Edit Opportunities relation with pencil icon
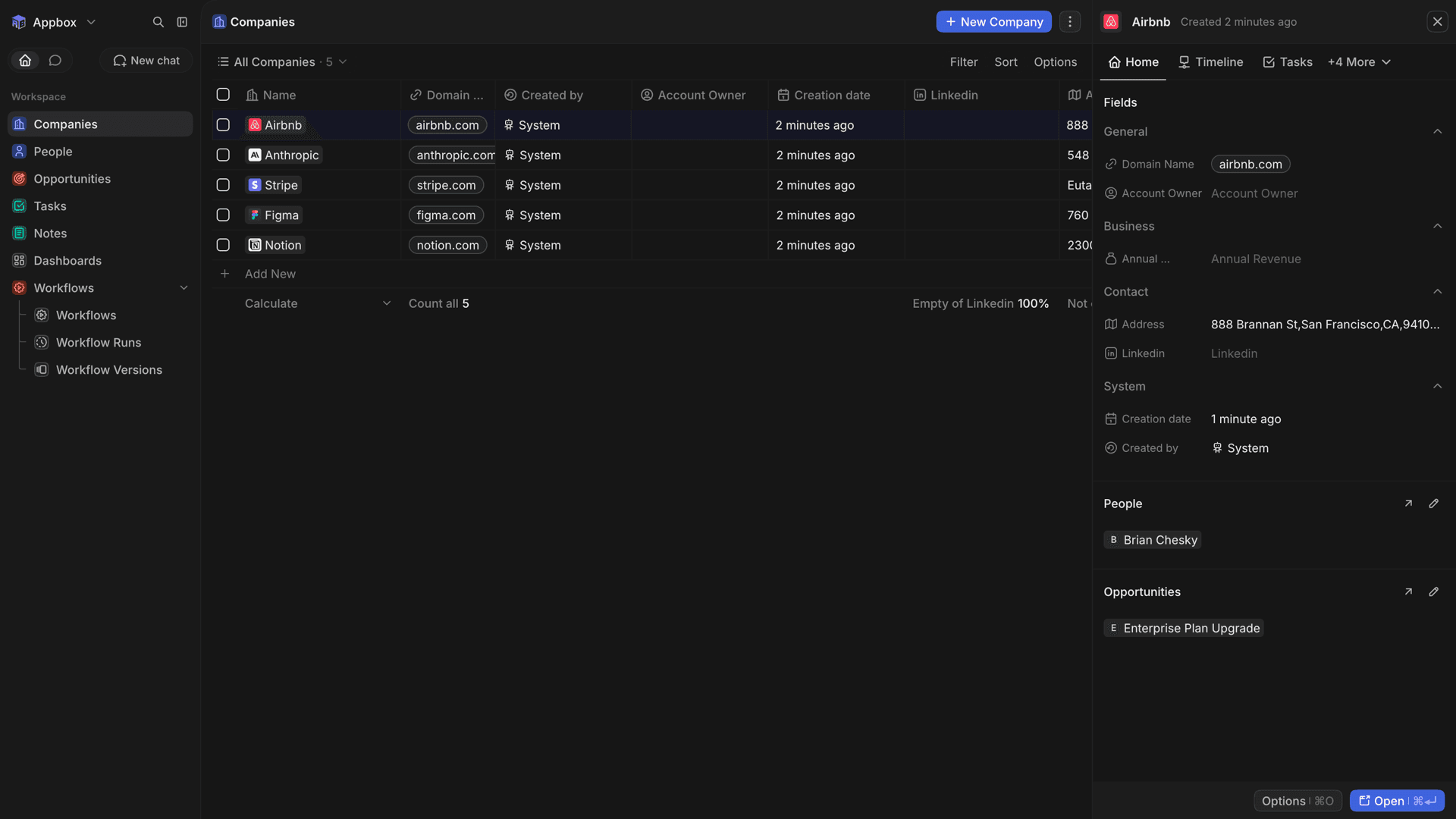Image resolution: width=1456 pixels, height=819 pixels. [x=1433, y=591]
